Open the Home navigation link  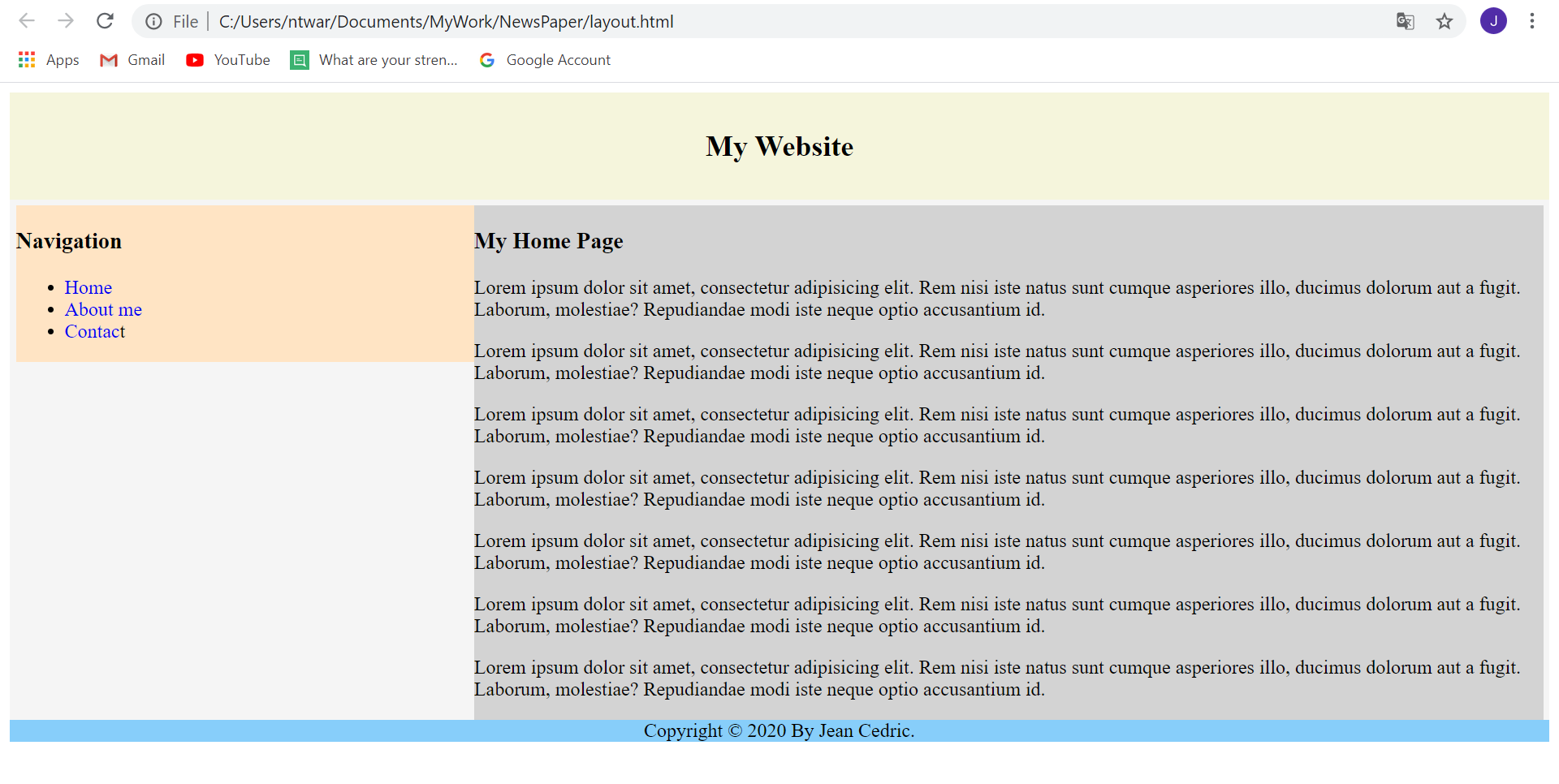88,287
